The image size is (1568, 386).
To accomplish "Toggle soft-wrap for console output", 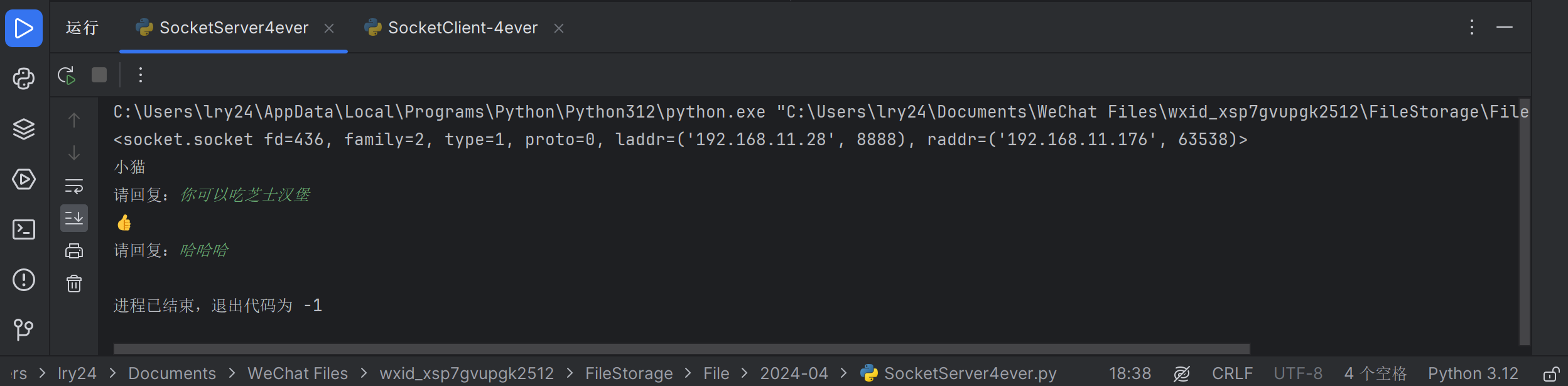I will (74, 186).
